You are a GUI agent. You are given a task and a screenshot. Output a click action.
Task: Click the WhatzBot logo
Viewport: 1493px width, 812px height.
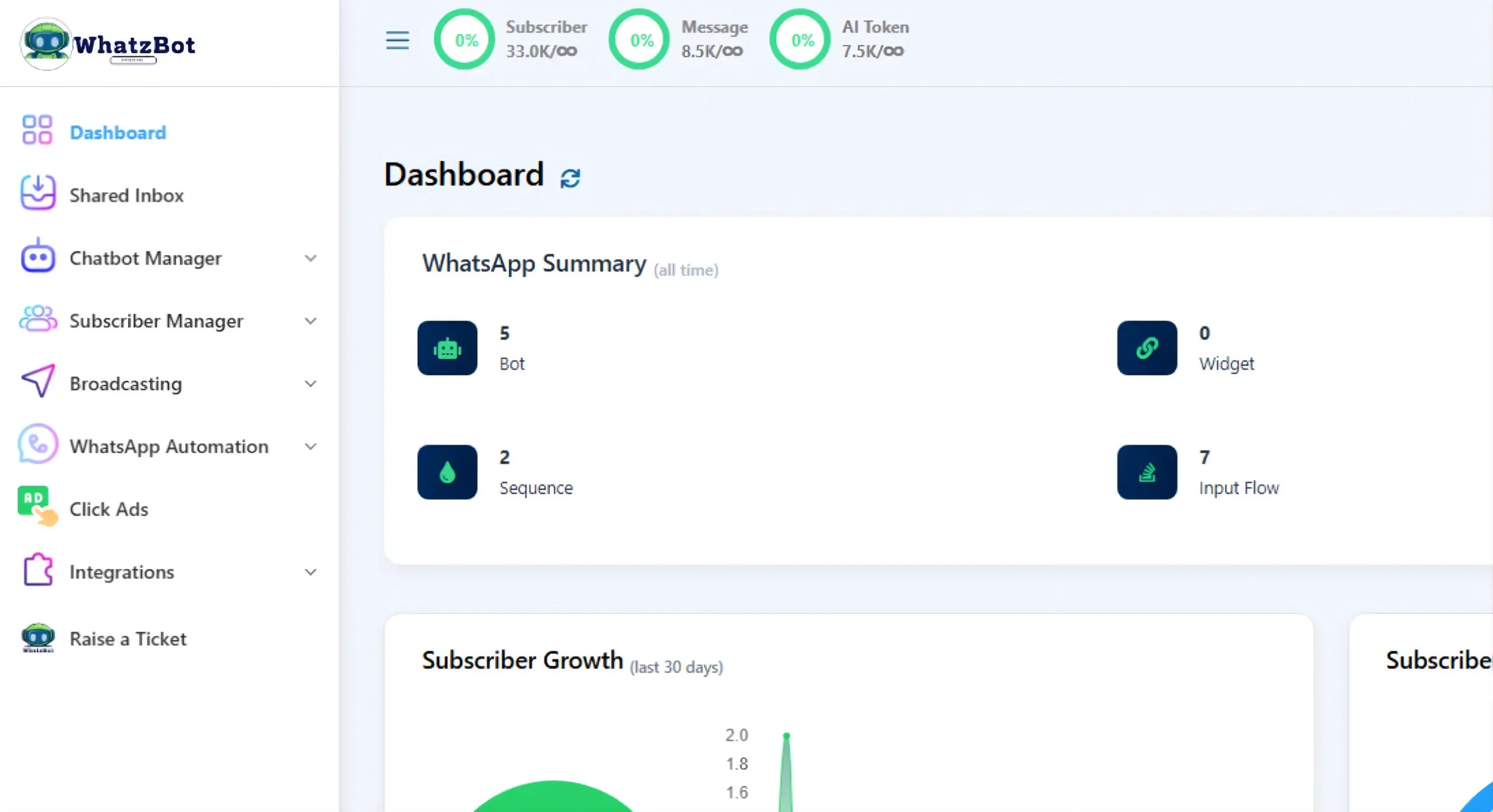[x=108, y=44]
